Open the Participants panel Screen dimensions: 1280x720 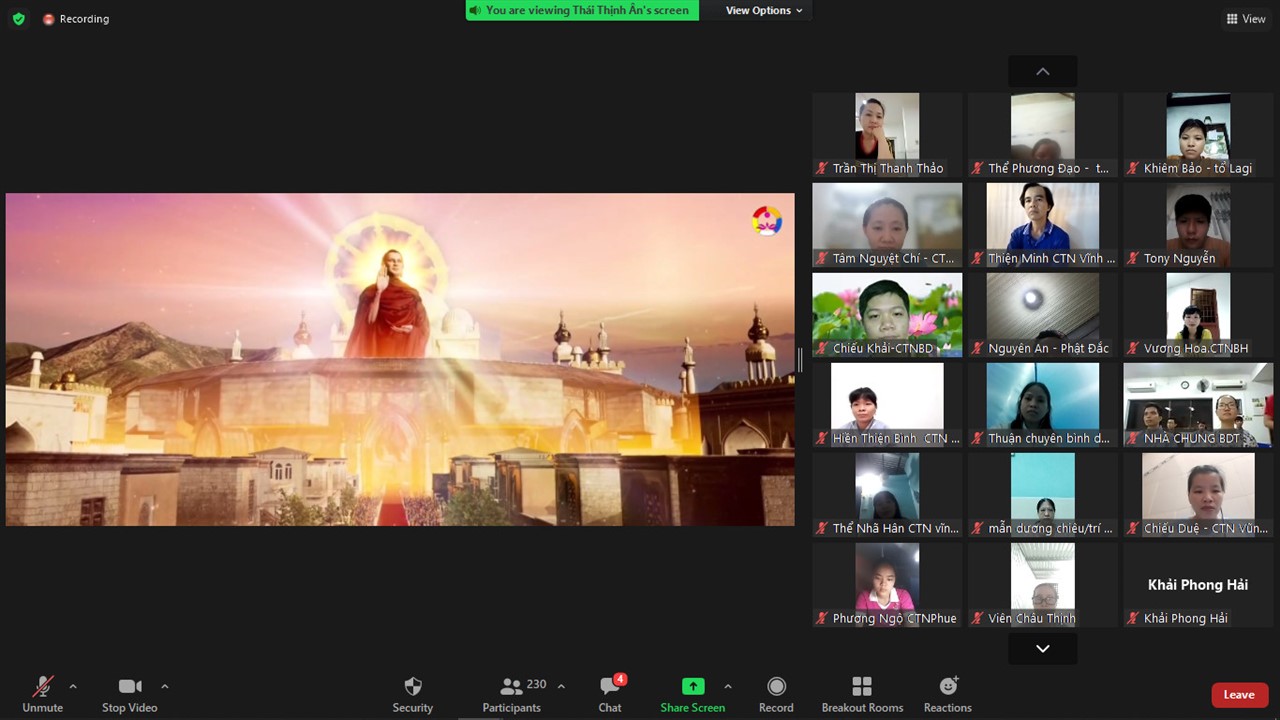coord(512,693)
